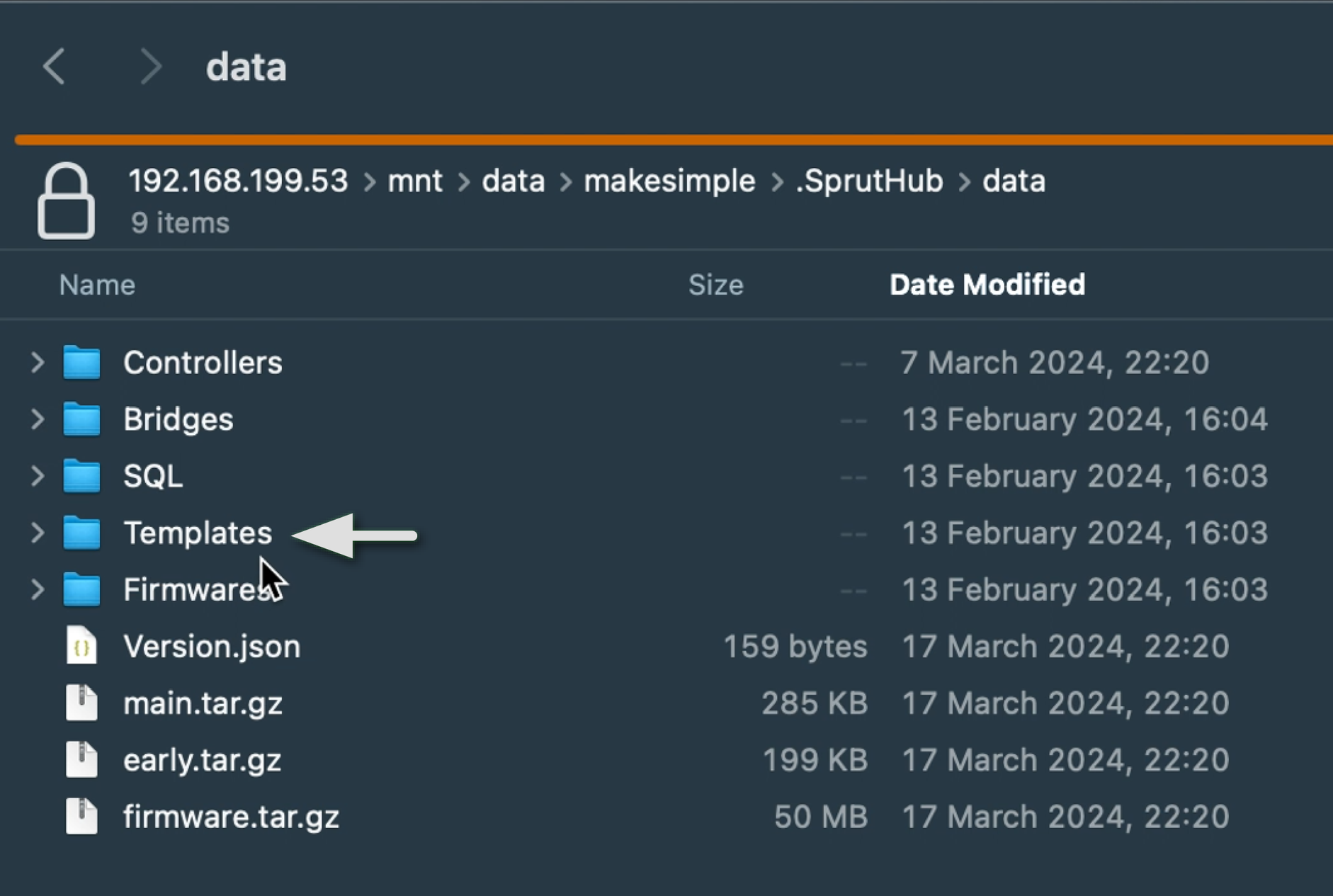Expand the Firmwares folder

pos(38,589)
